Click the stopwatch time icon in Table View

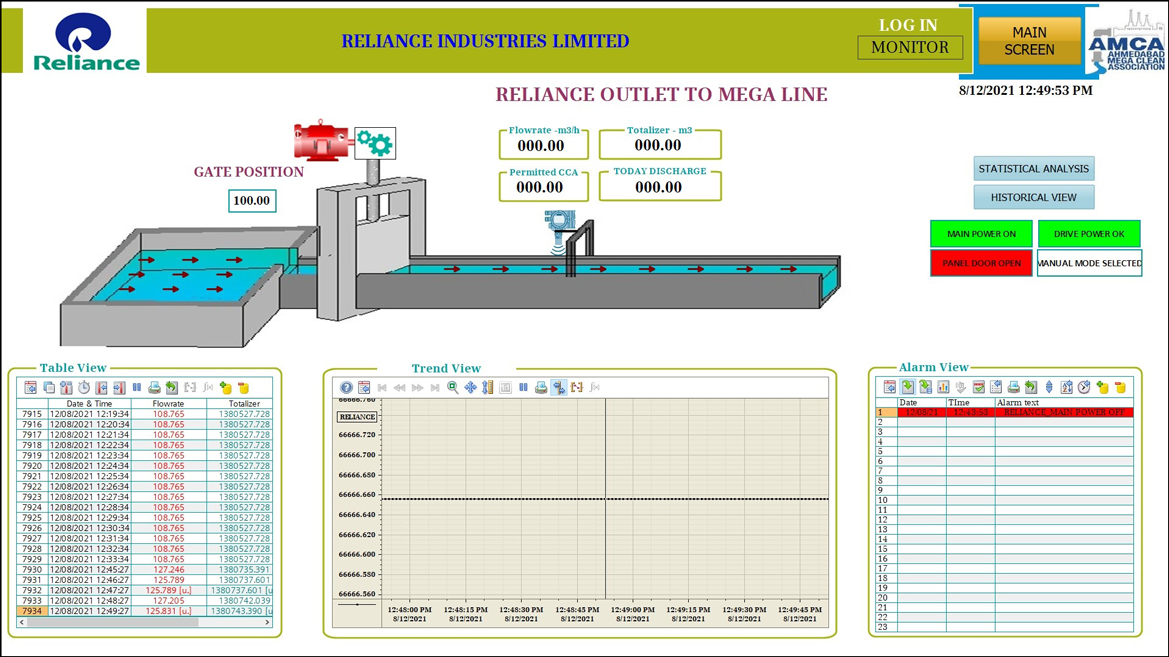point(84,388)
